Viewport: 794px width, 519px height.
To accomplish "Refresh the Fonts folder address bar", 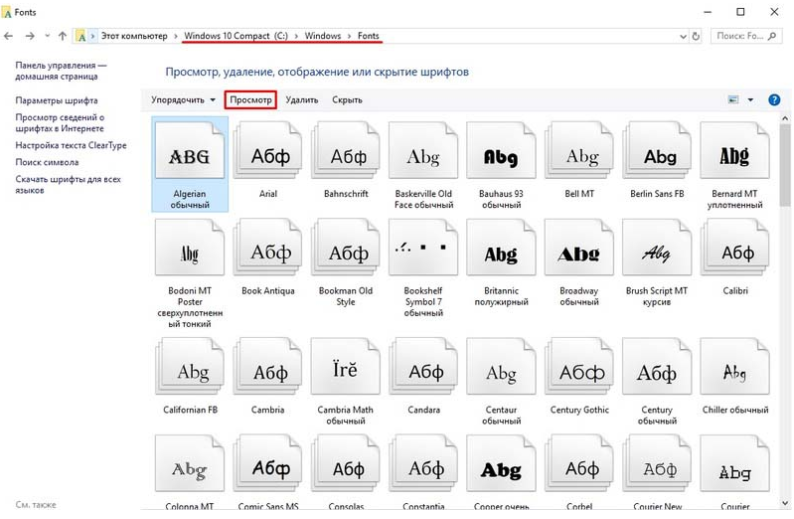I will [x=696, y=36].
